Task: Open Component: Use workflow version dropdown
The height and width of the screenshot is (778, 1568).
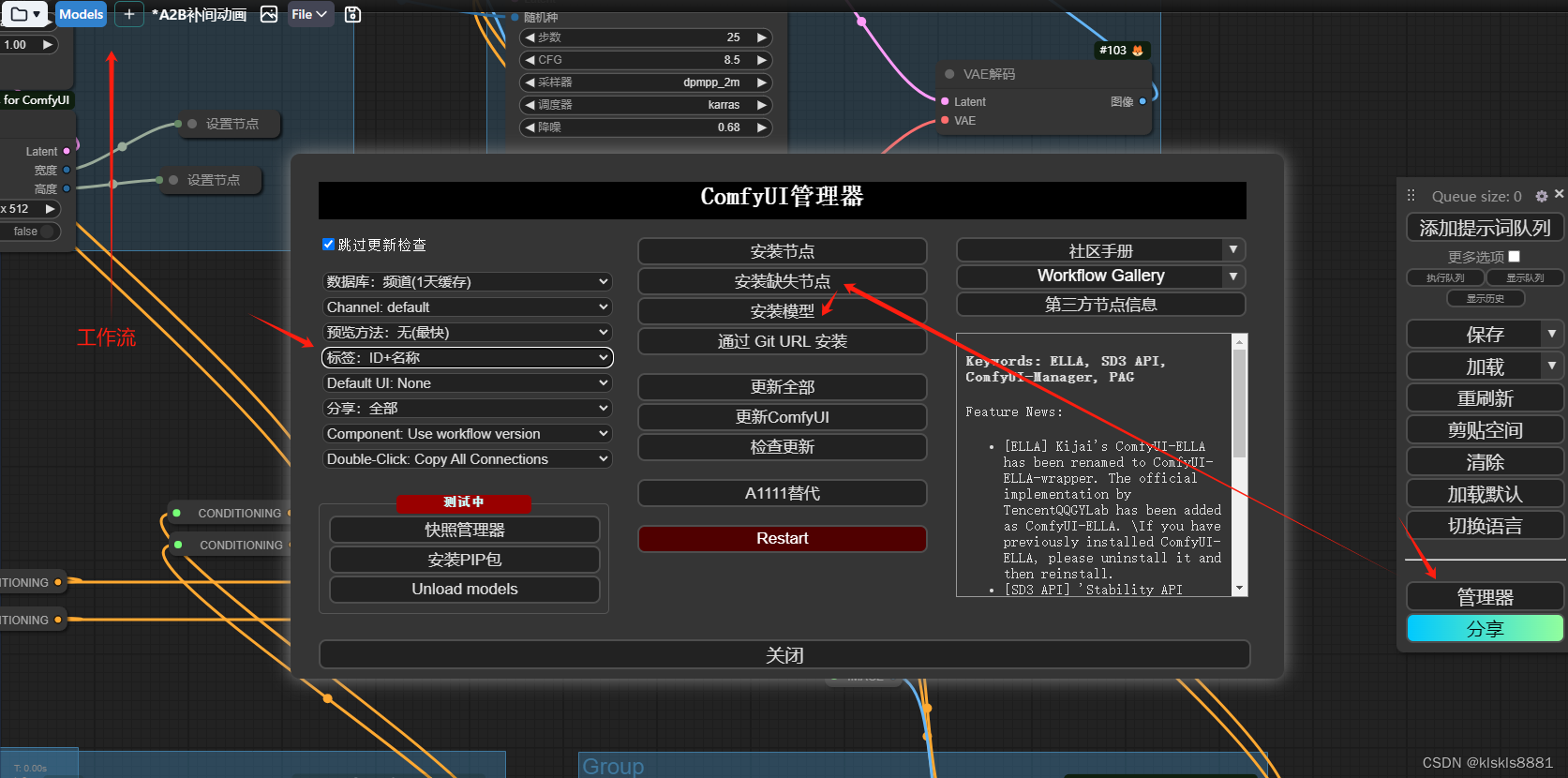Action: [468, 433]
